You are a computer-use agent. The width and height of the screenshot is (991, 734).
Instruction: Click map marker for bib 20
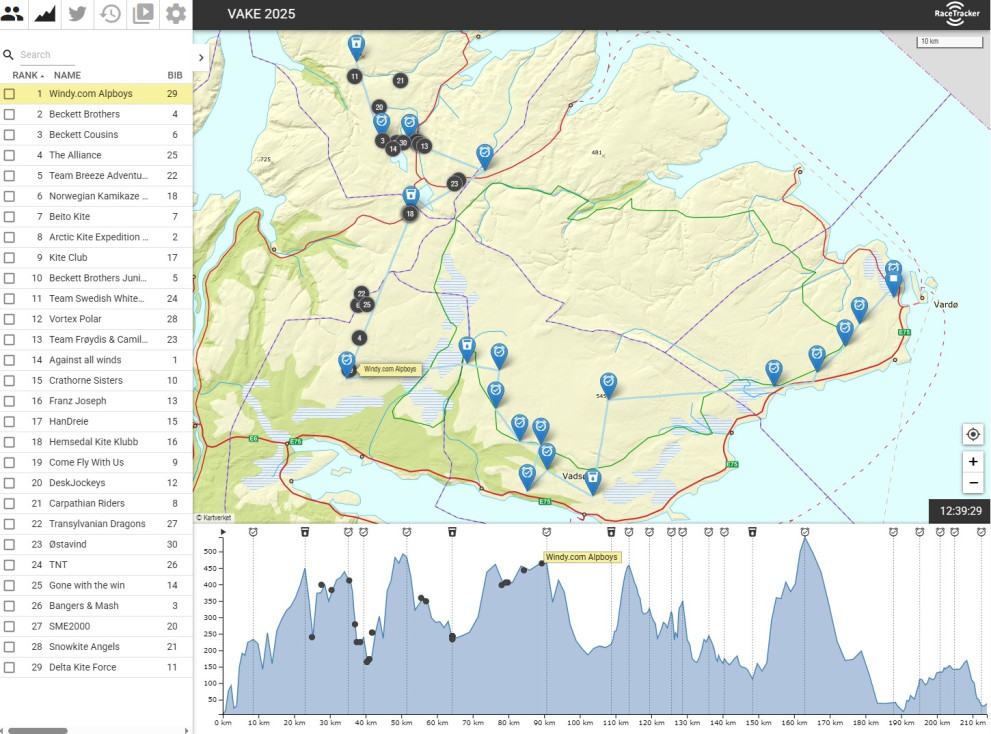(x=379, y=107)
